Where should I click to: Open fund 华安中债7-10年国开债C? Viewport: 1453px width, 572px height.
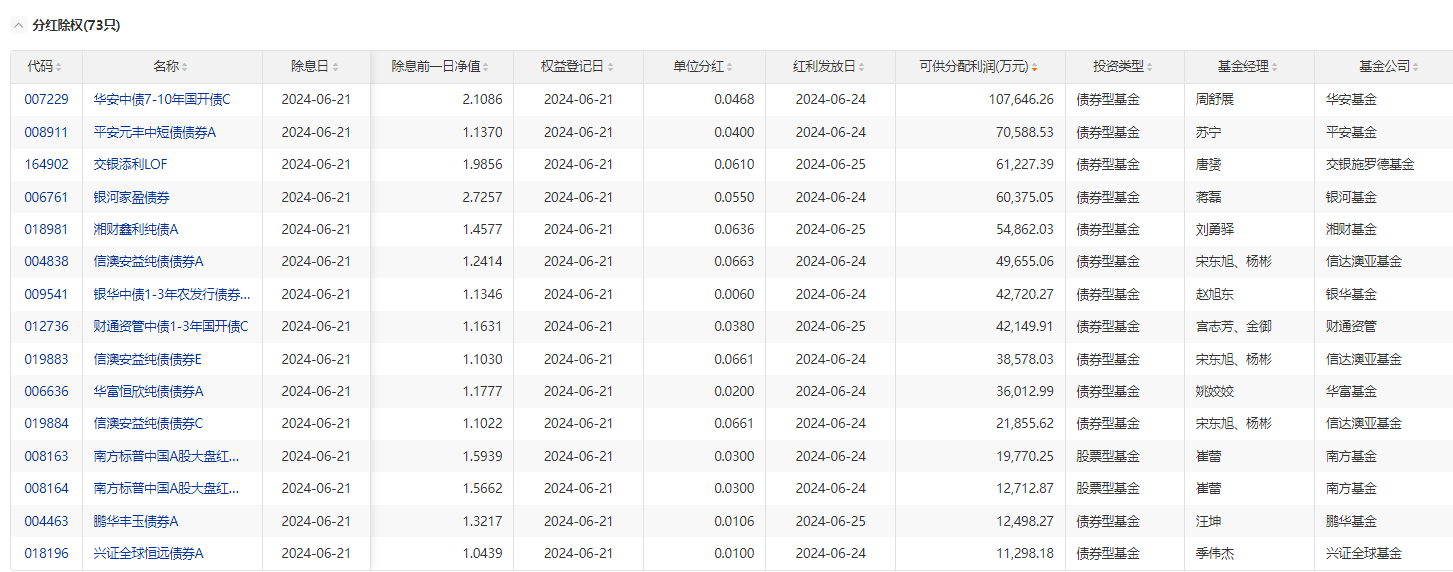pyautogui.click(x=162, y=99)
